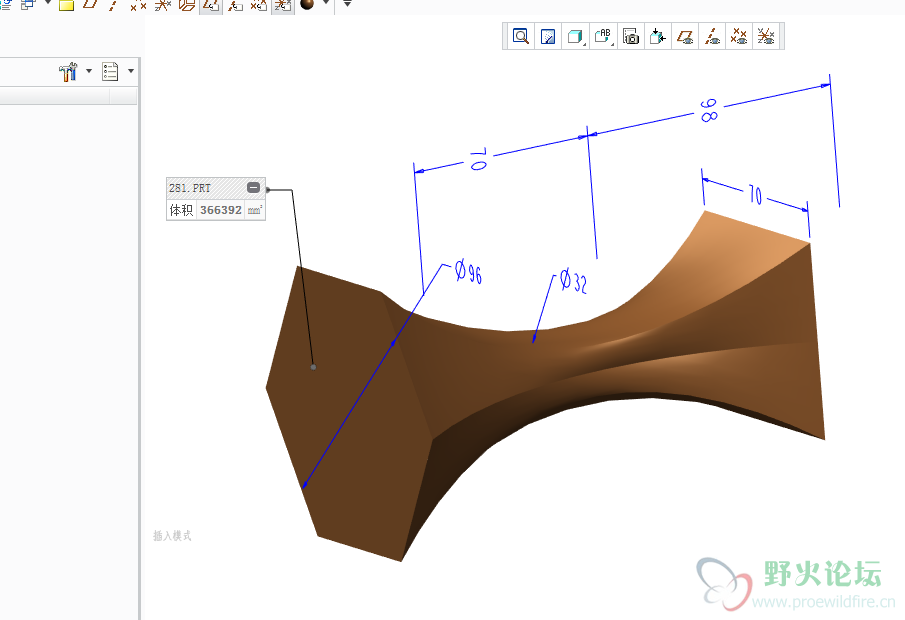Toggle plane tag display in top toolbar
This screenshot has height=620, width=905.
211,5
